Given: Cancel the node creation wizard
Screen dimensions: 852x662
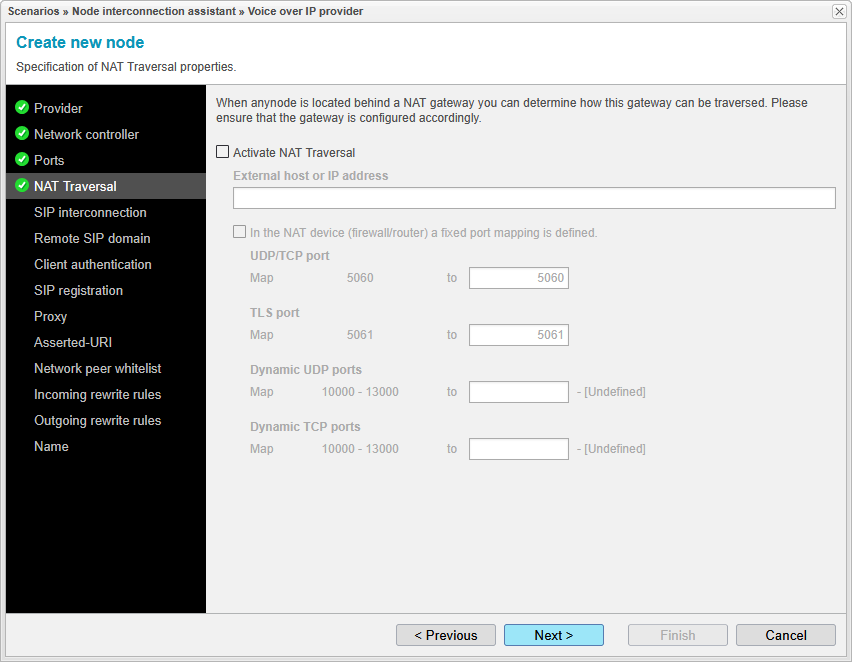Looking at the screenshot, I should [x=785, y=635].
